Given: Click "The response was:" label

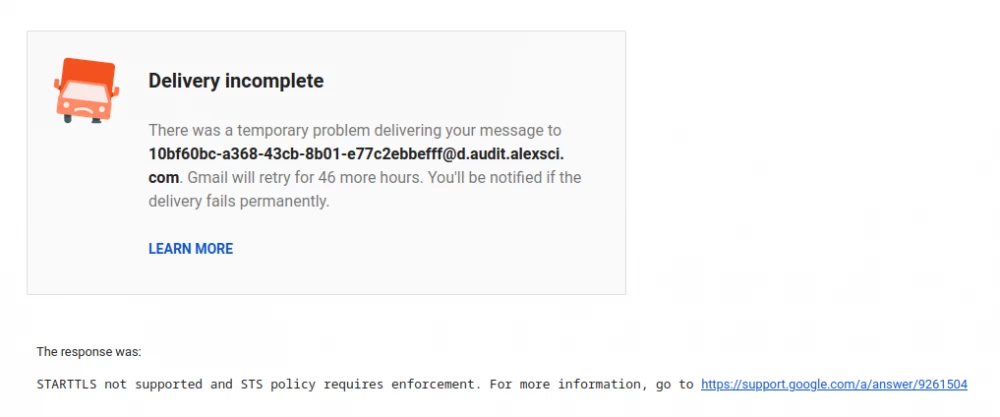Looking at the screenshot, I should coord(89,352).
